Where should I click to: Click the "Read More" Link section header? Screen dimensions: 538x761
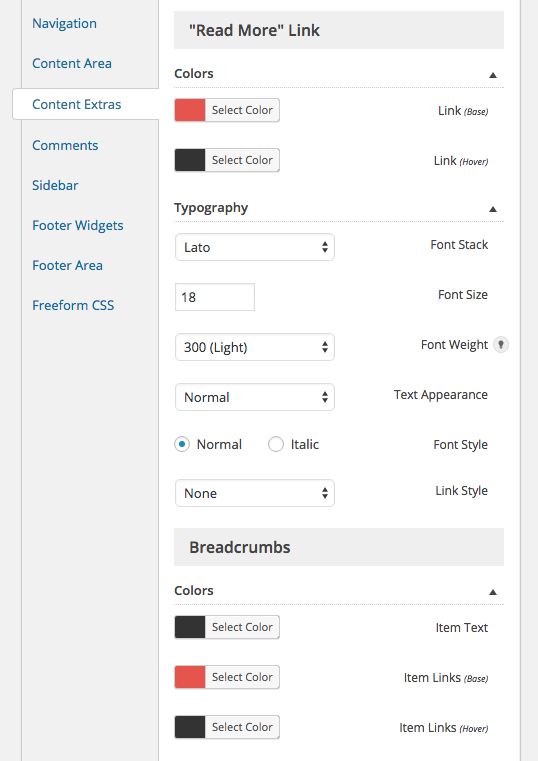(339, 30)
